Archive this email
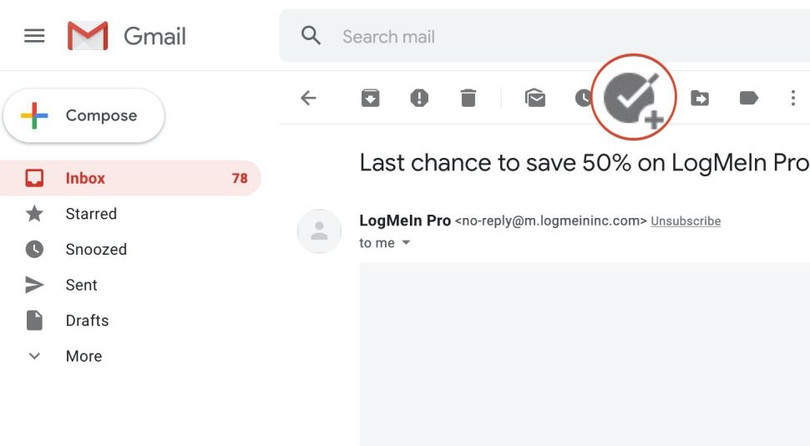Screen dimensions: 810x446 [x=370, y=98]
